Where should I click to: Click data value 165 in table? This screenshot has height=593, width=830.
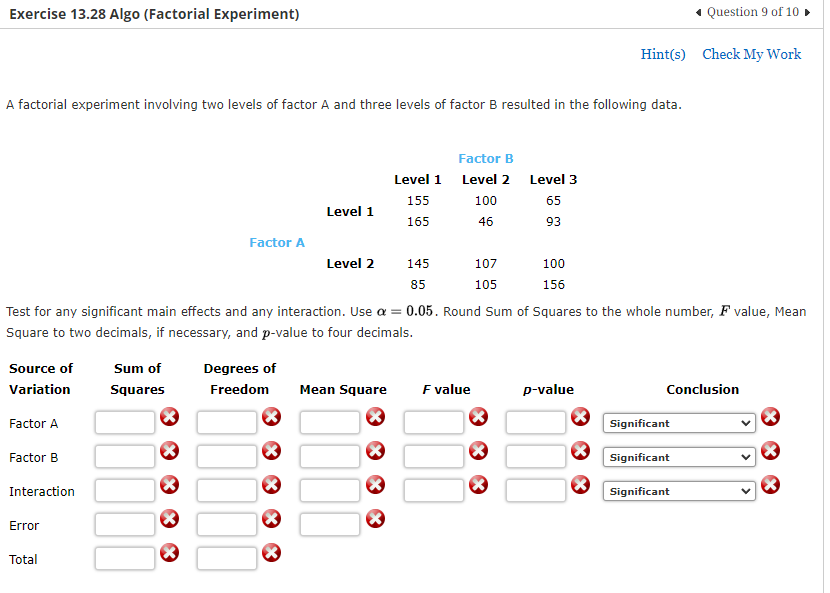418,221
